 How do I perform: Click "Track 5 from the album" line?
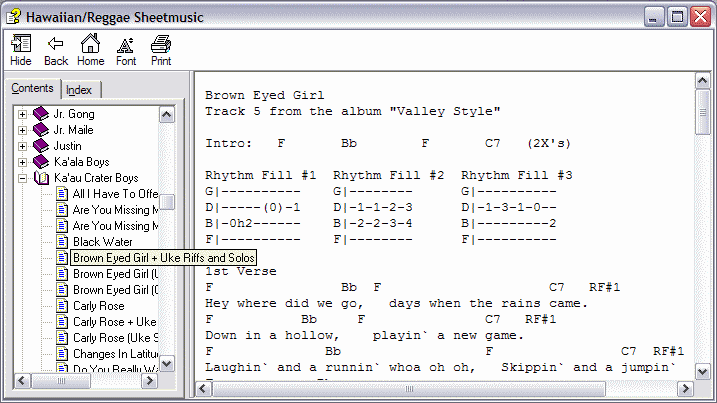[353, 111]
